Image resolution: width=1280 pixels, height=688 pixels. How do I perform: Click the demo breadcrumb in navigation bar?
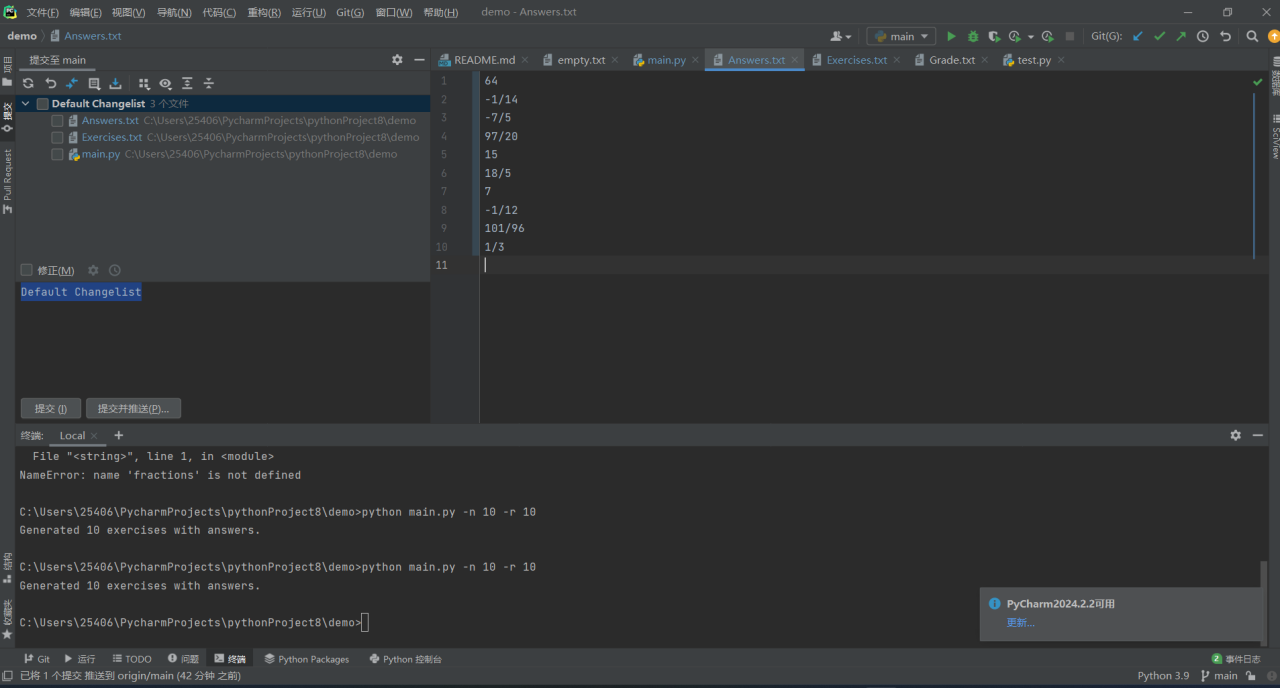pos(22,36)
